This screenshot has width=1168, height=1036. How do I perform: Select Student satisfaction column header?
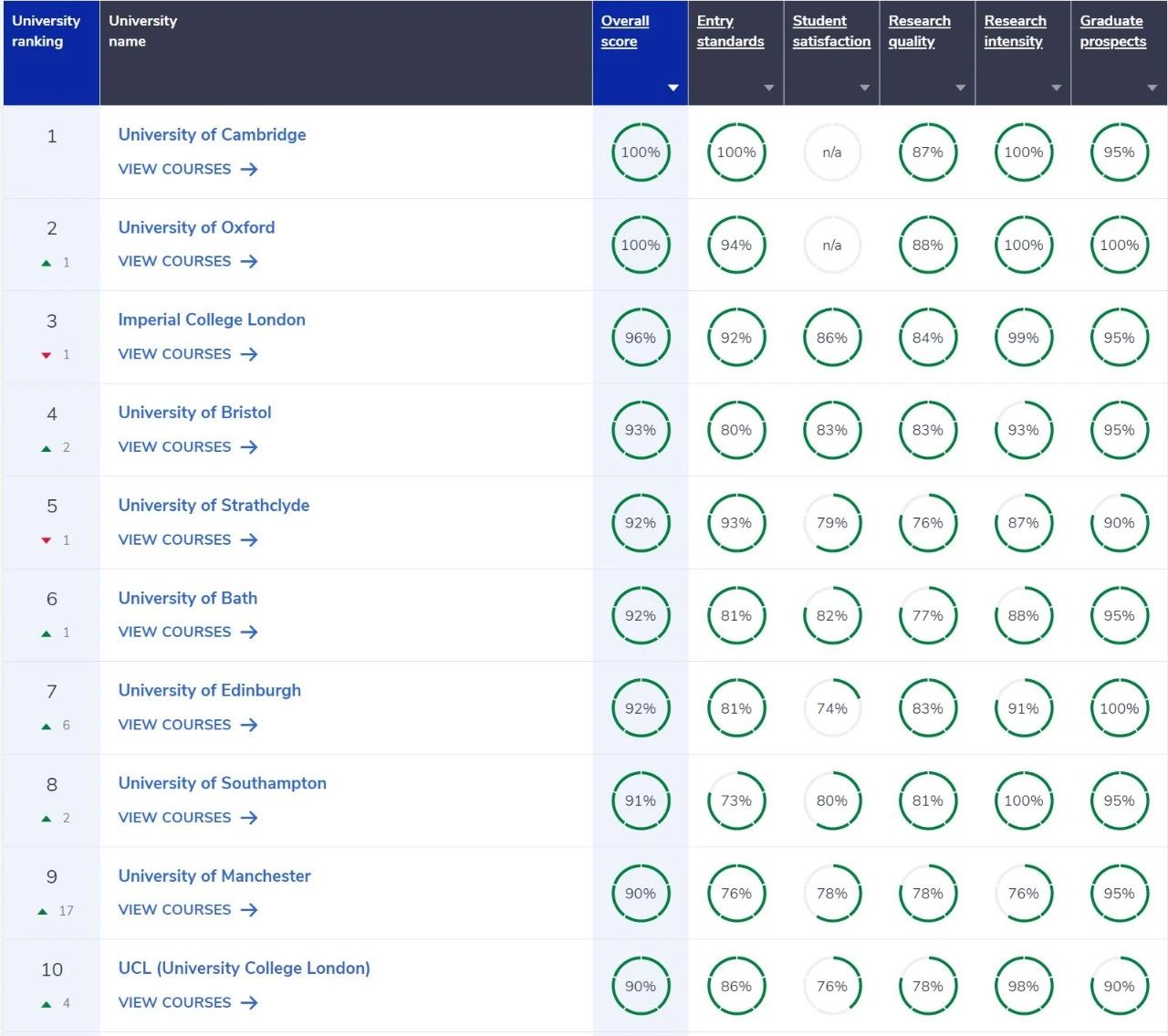830,31
